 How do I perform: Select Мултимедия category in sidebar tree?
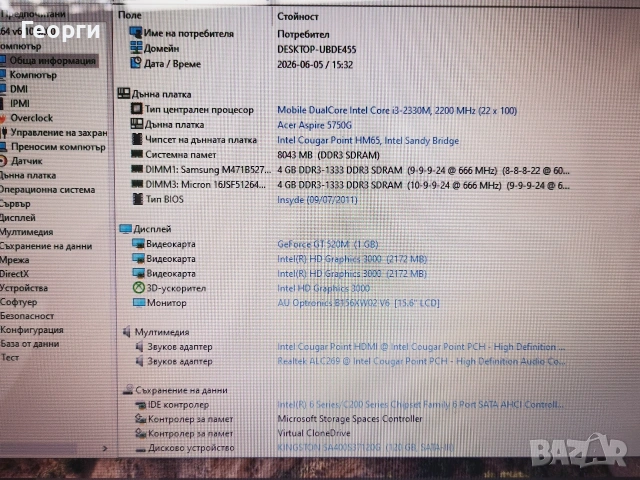(x=27, y=232)
